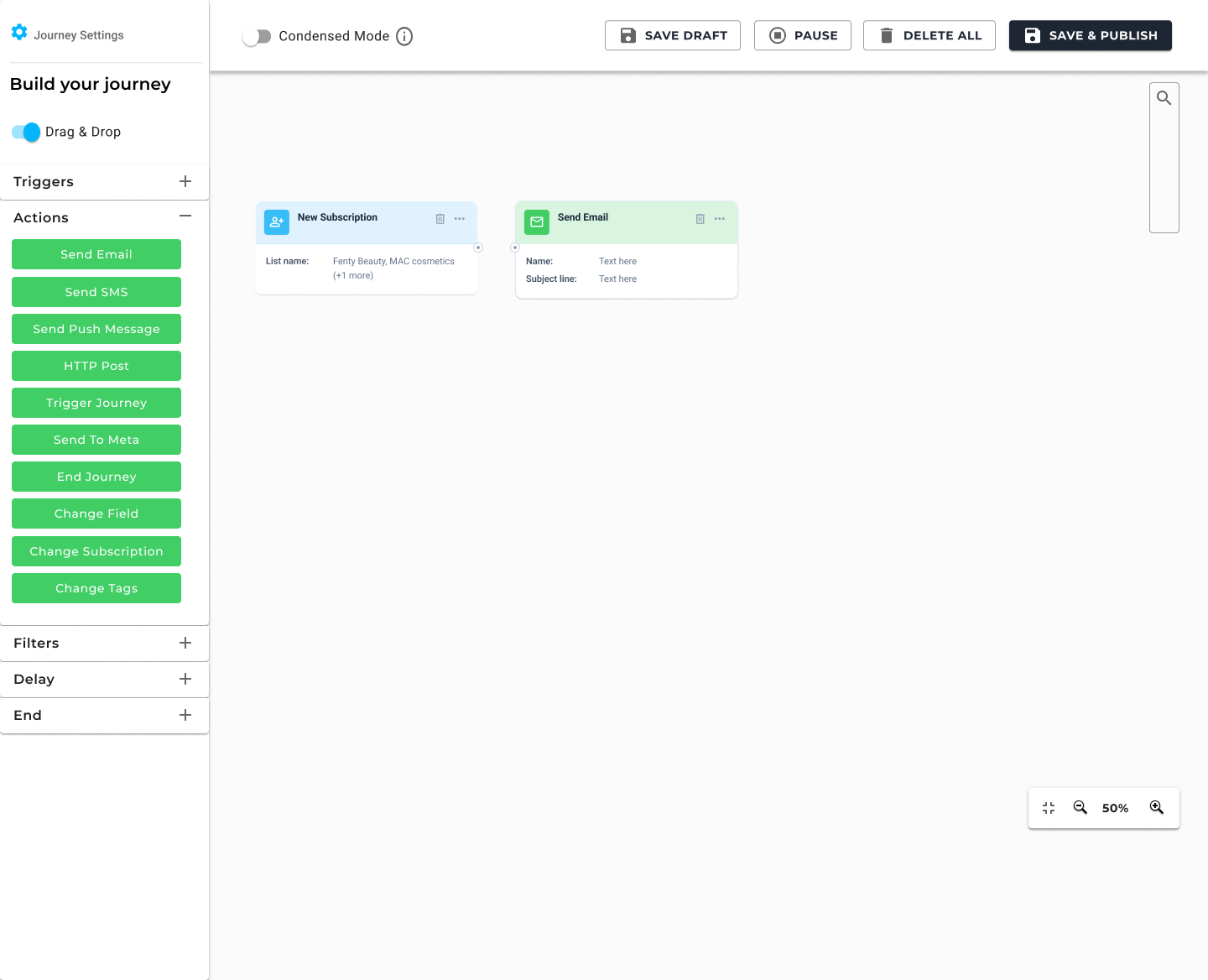The height and width of the screenshot is (980, 1208).
Task: Click the Name 'Text here' value
Action: (617, 261)
